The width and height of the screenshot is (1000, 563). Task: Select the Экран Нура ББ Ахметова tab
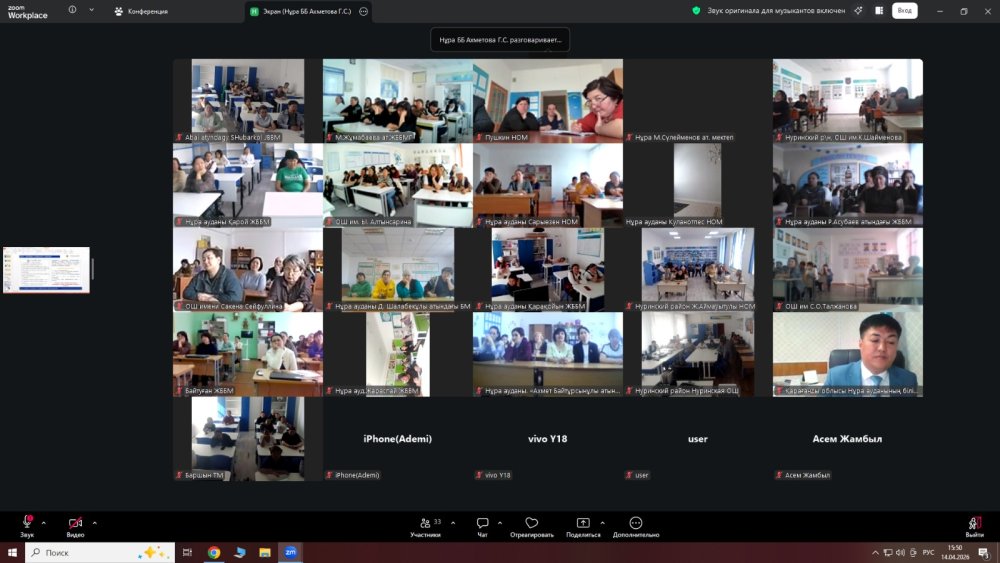click(307, 11)
